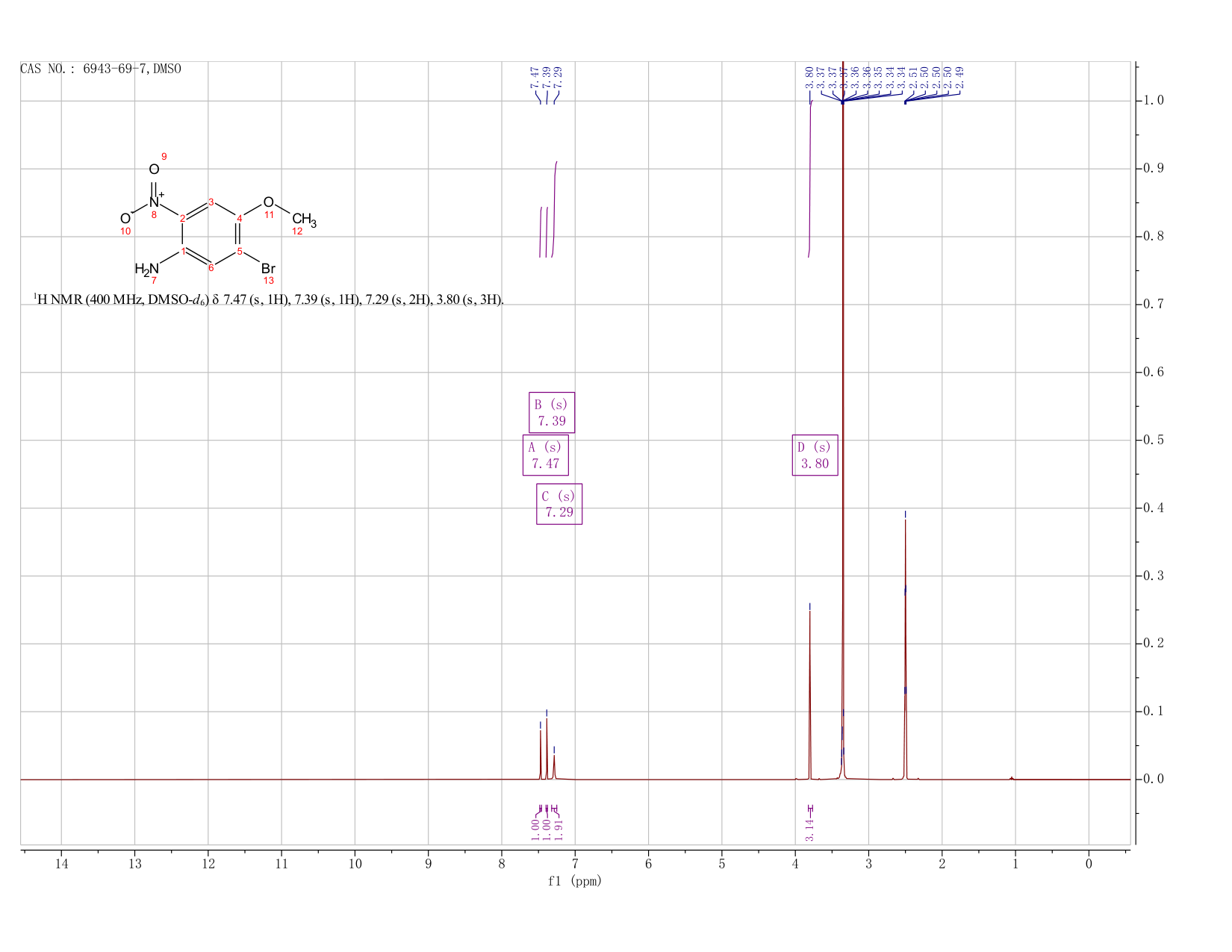Click the CH3 group in the structure

[x=304, y=220]
